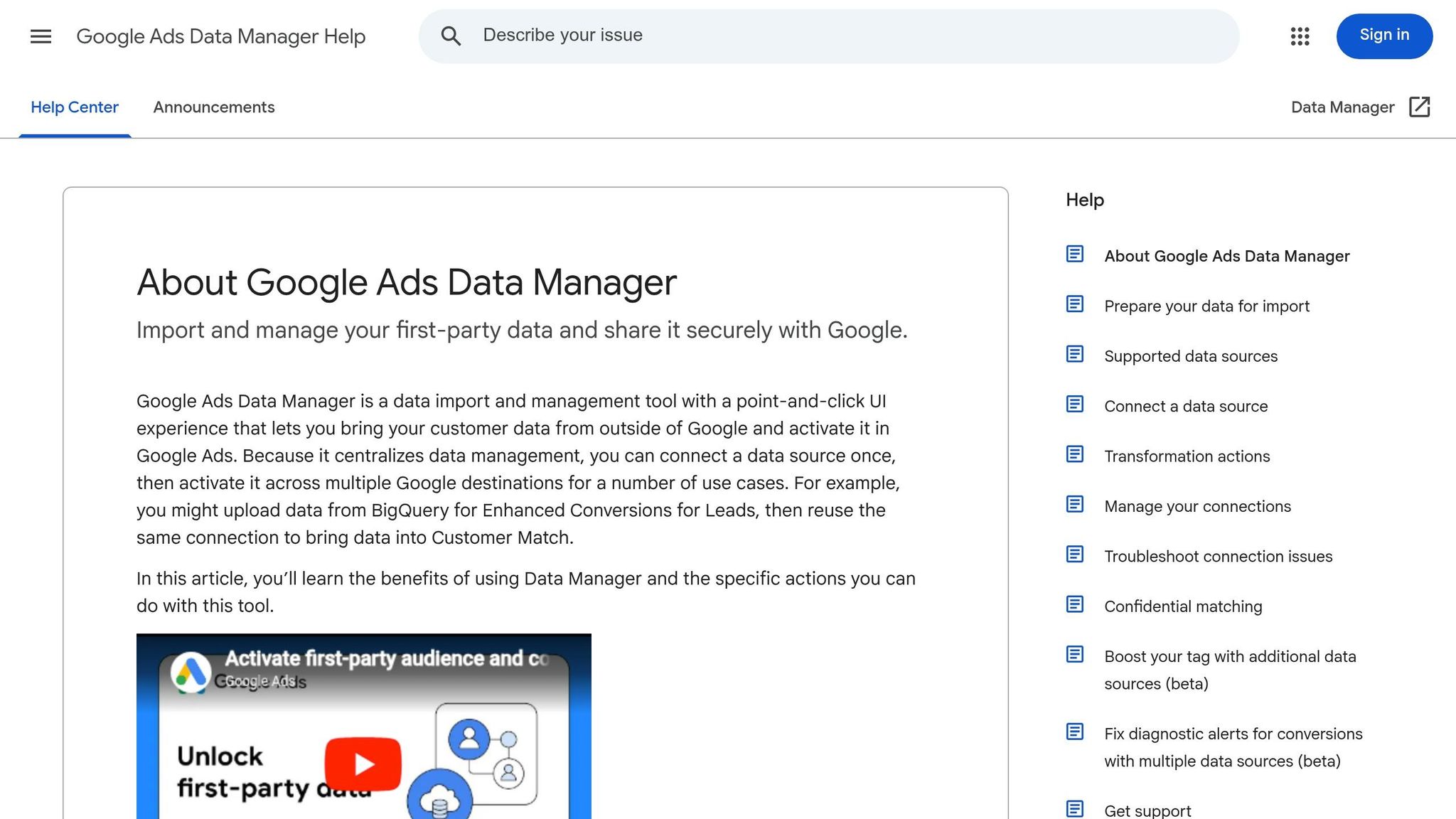Click the article heading About Google Ads Data Manager
The height and width of the screenshot is (819, 1456).
(x=406, y=282)
